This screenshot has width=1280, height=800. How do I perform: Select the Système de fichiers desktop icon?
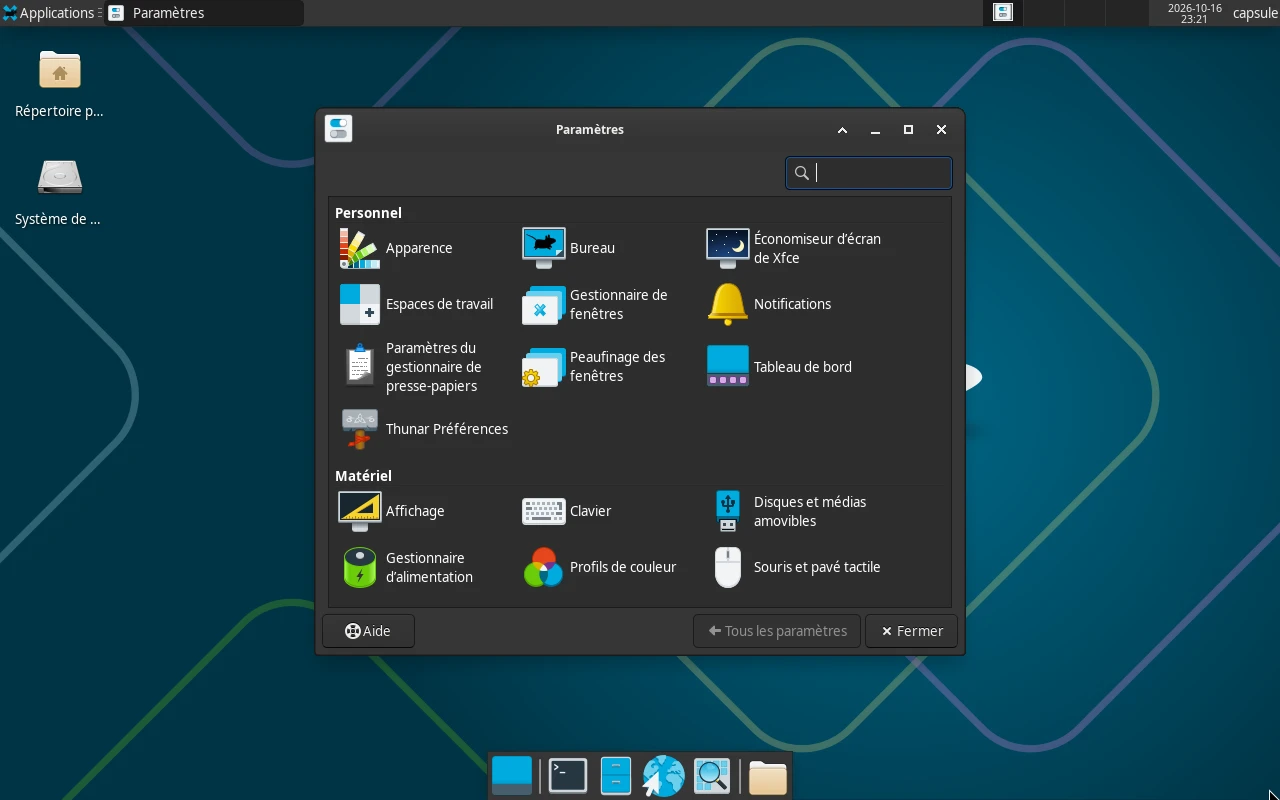pyautogui.click(x=59, y=193)
